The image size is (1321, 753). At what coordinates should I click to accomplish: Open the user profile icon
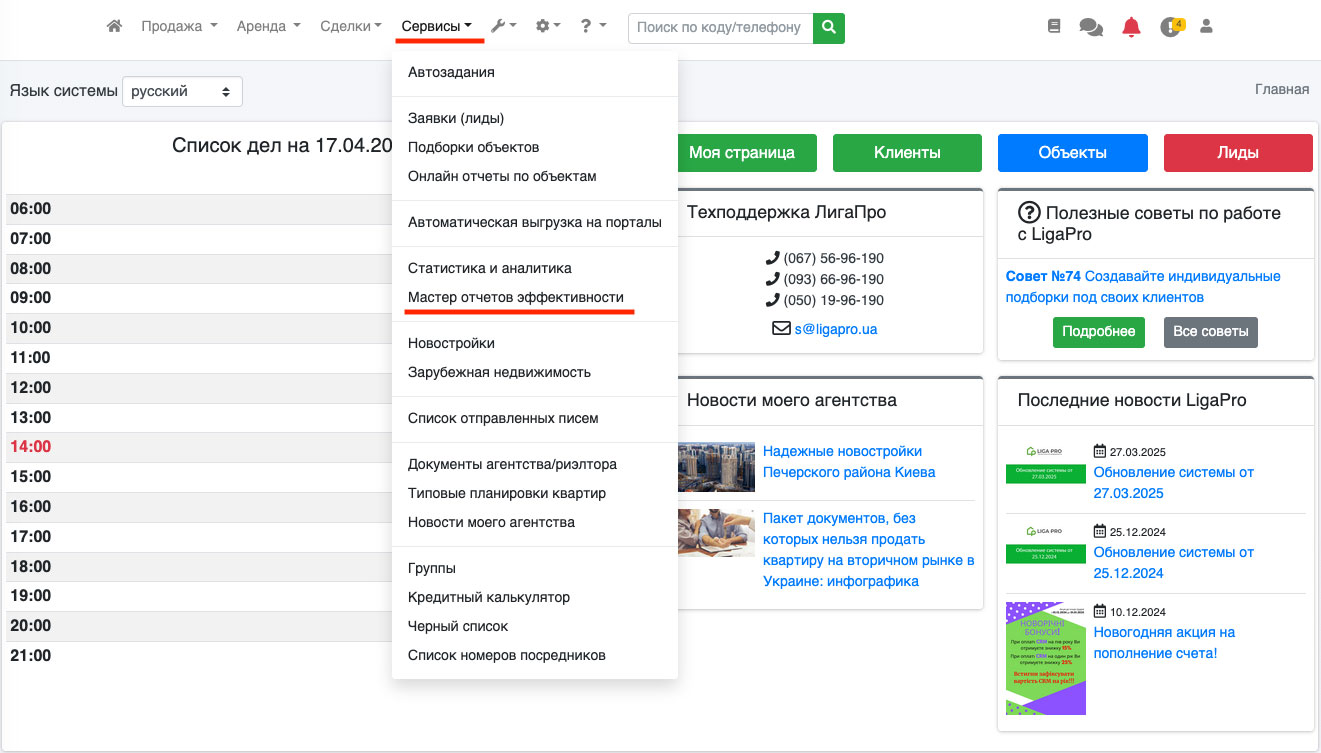click(1206, 27)
